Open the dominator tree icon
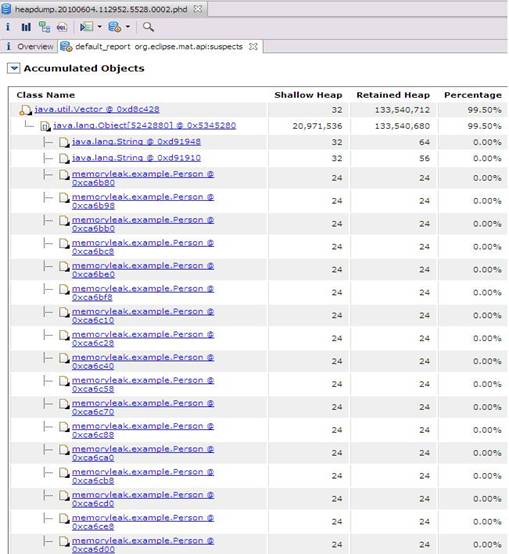The height and width of the screenshot is (554, 509). click(44, 27)
